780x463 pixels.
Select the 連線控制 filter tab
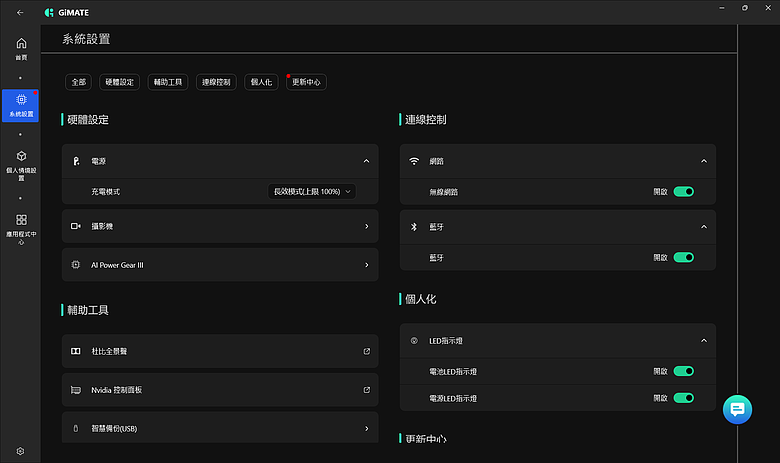(216, 82)
